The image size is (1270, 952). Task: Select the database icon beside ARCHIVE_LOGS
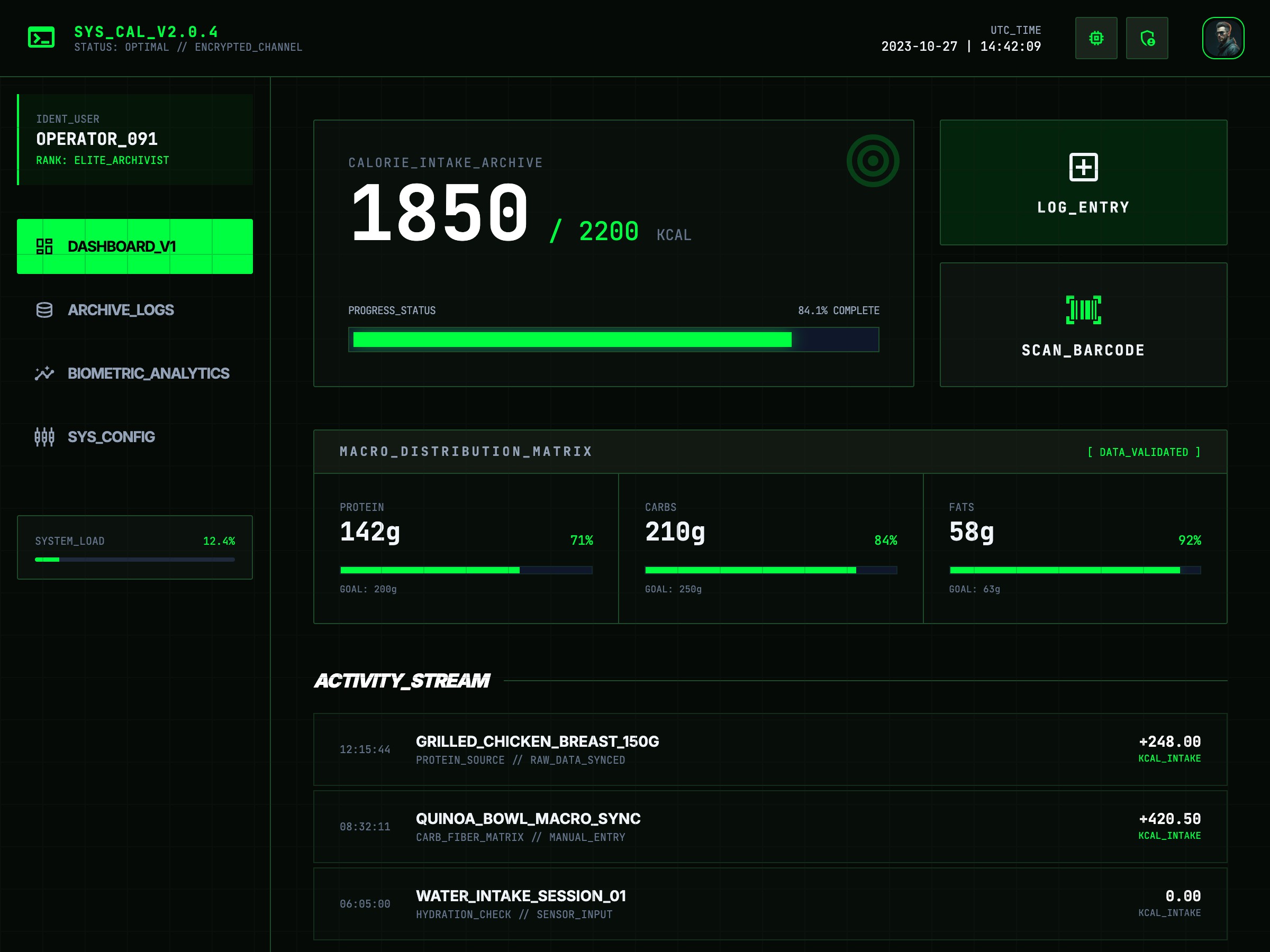45,310
